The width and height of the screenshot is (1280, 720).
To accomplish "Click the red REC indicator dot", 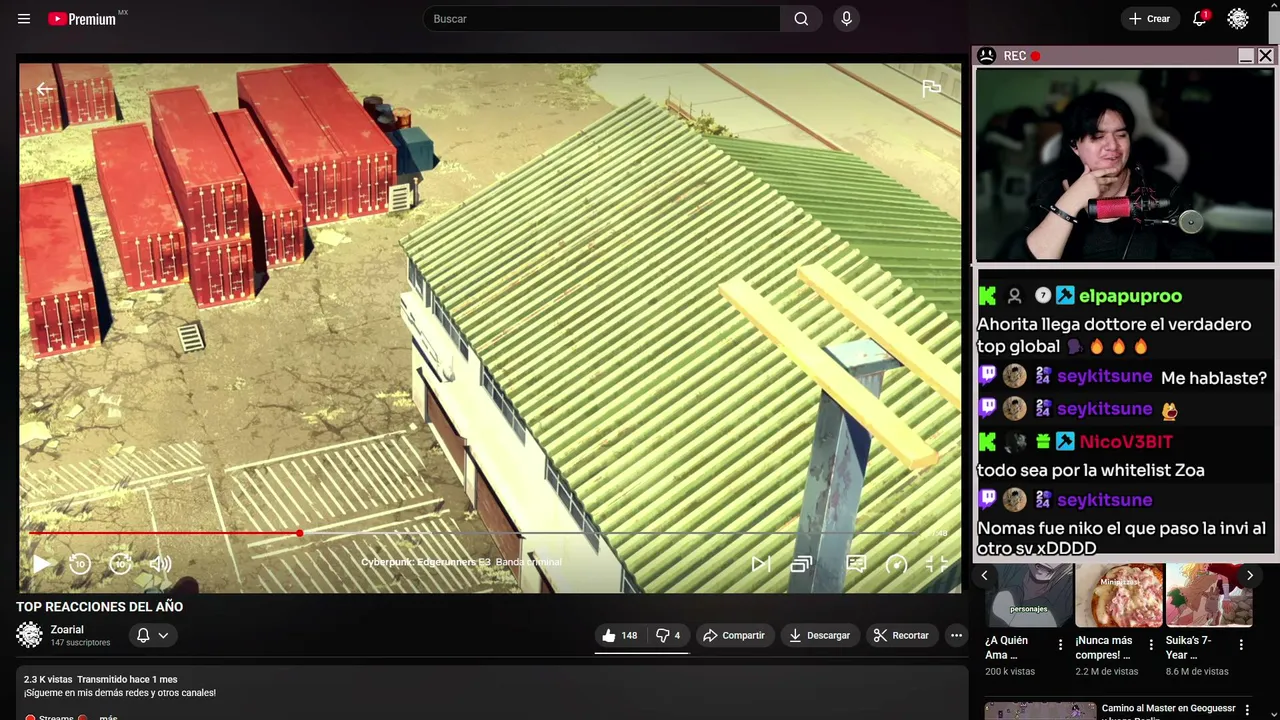I will tap(1036, 56).
